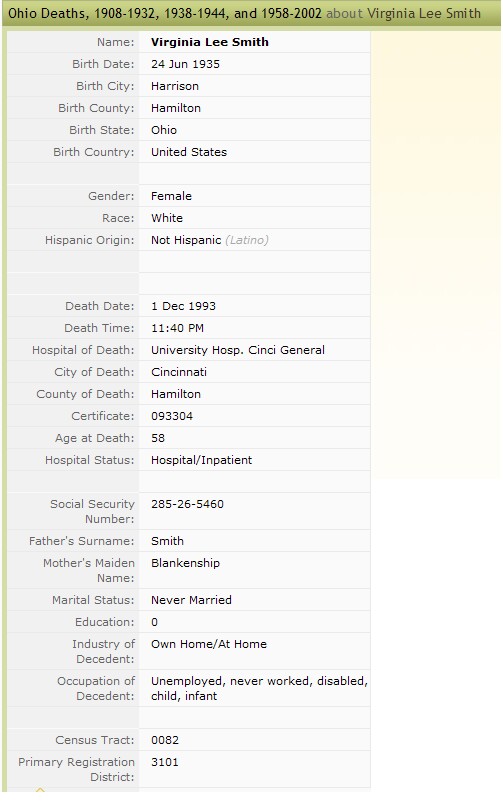Click the record title header banner
The width and height of the screenshot is (503, 806).
click(x=251, y=13)
